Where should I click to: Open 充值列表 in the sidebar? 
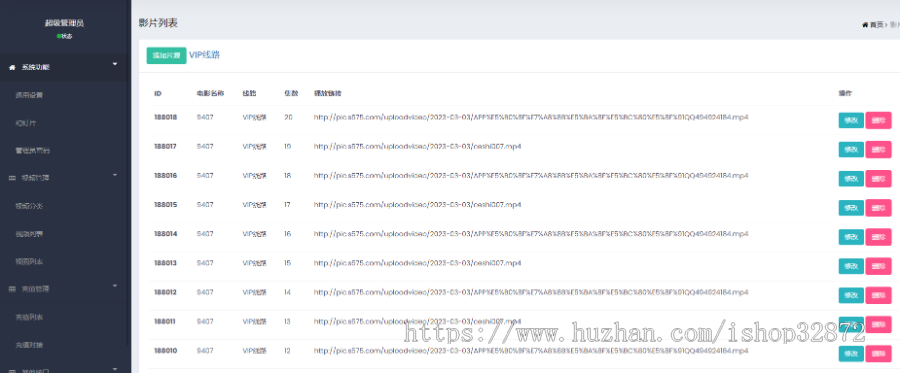point(29,317)
